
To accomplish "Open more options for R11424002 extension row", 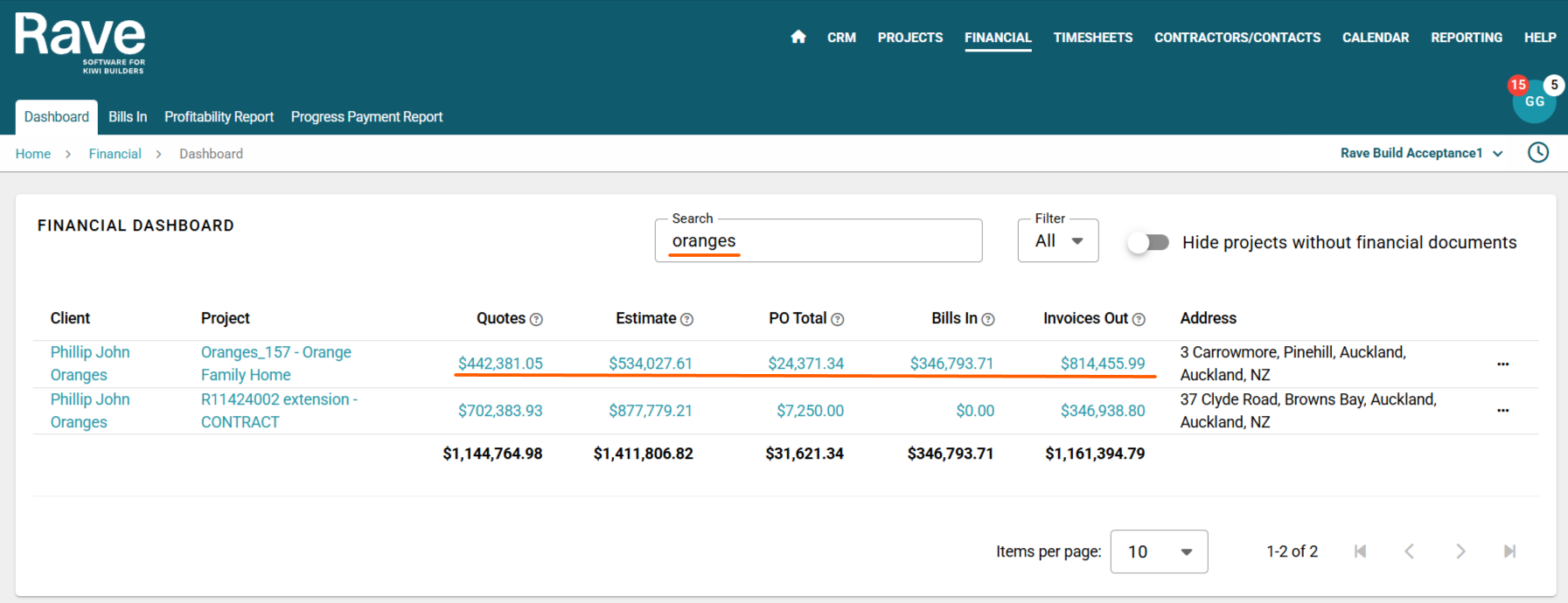I will click(x=1502, y=411).
